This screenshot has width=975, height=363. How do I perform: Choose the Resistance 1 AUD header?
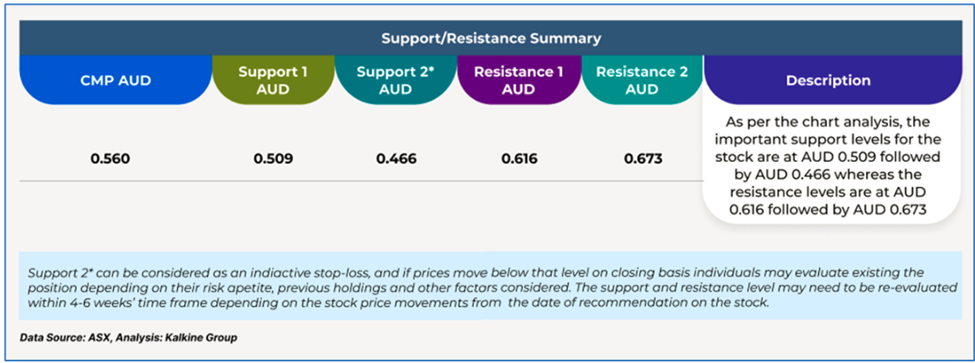519,81
